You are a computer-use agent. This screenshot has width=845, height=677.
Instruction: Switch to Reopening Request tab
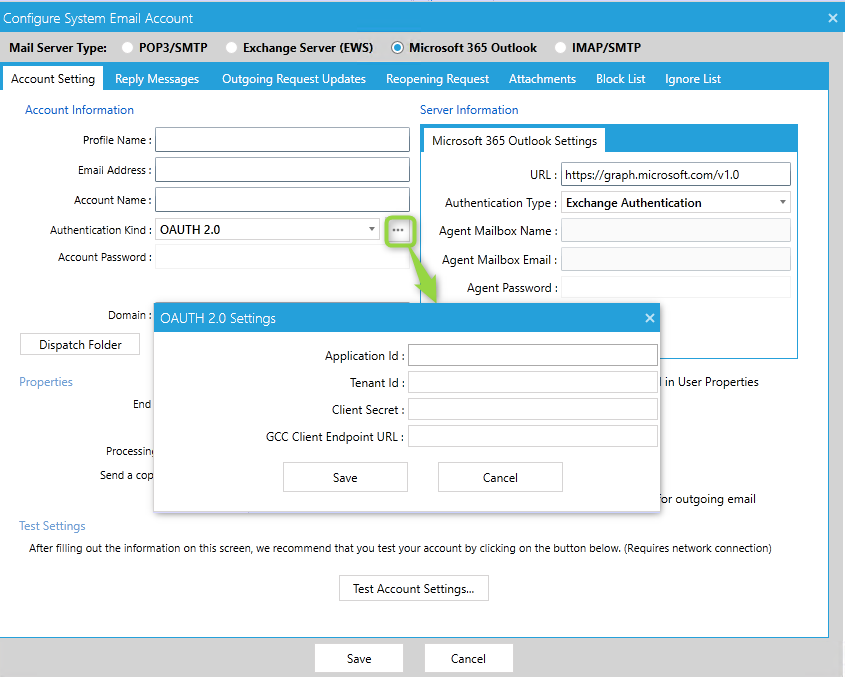437,79
